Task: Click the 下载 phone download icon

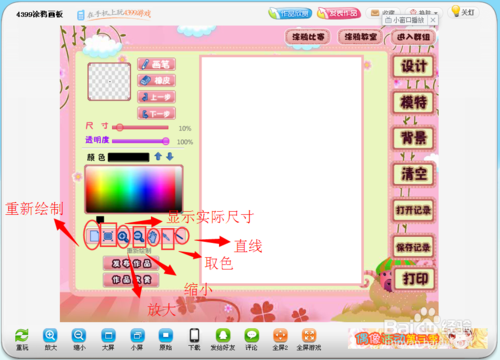Action: click(194, 335)
